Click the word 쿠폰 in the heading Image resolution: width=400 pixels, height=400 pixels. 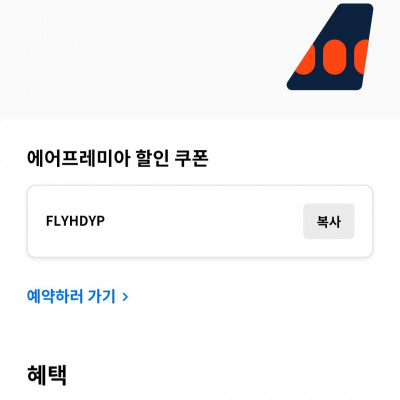[x=192, y=158]
